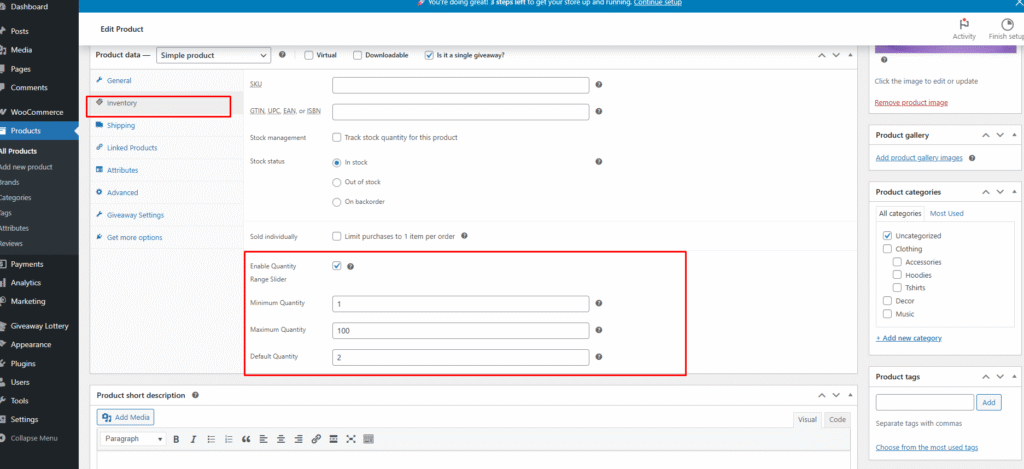Open WooCommerce in the admin sidebar

pos(36,111)
